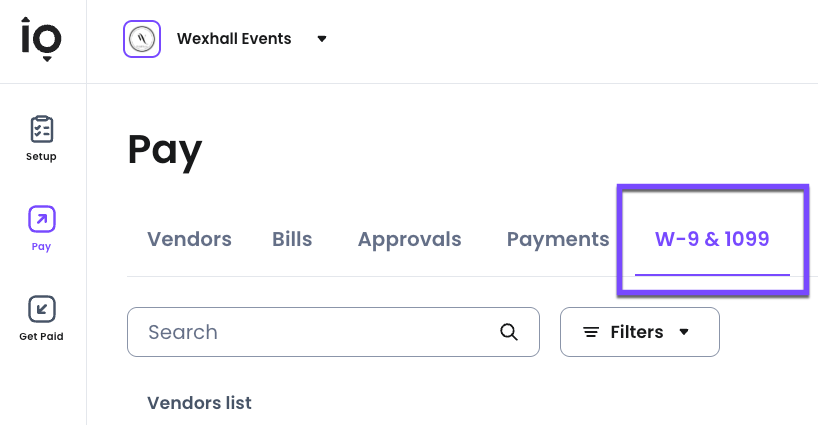Open the Get Paid sidebar icon
Image resolution: width=818 pixels, height=425 pixels.
[42, 309]
